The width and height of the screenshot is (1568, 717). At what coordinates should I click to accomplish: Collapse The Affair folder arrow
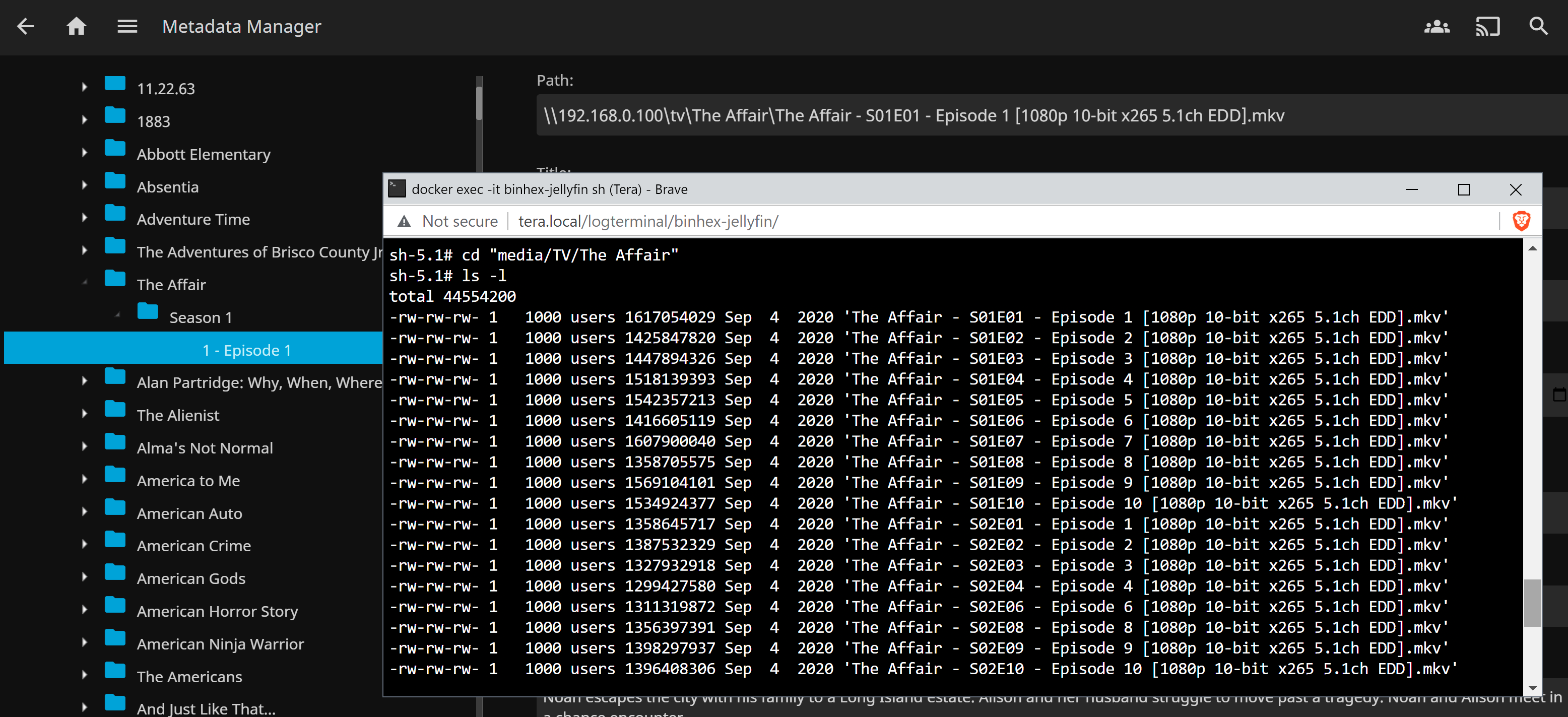(x=85, y=282)
